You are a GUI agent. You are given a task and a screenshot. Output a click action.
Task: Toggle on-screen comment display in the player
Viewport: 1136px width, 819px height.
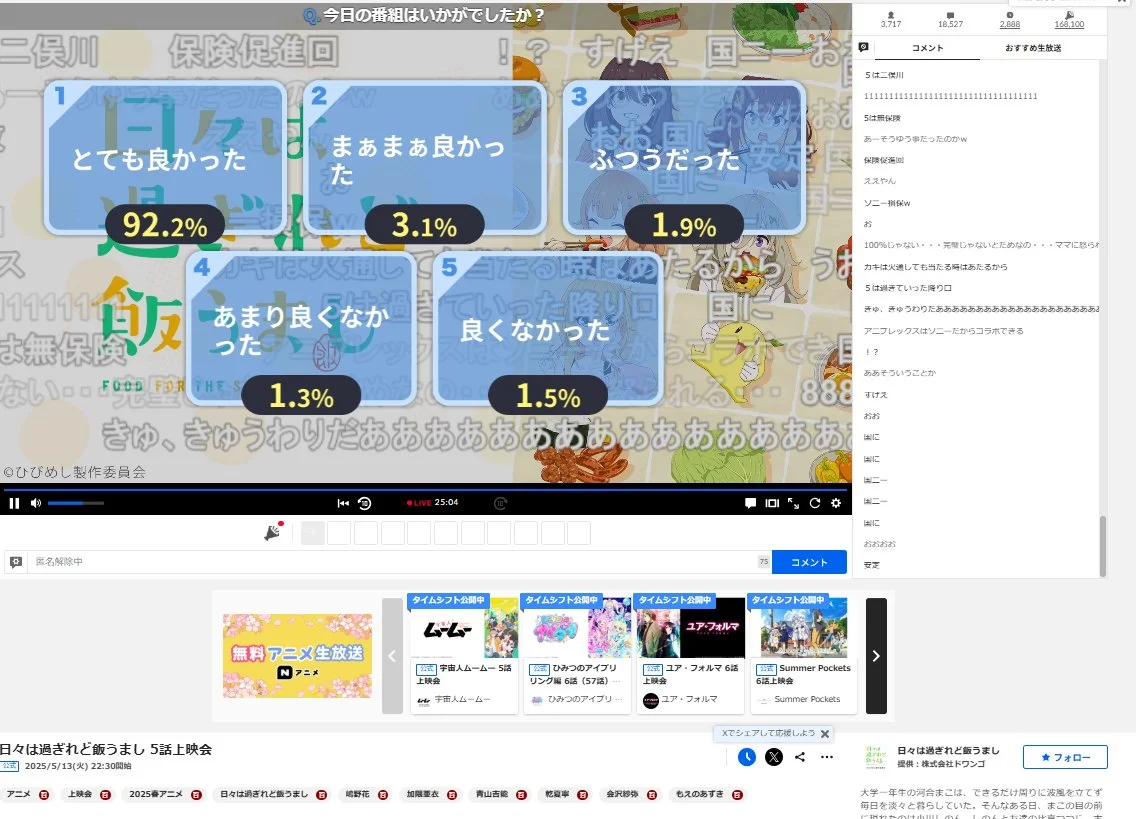tap(751, 503)
